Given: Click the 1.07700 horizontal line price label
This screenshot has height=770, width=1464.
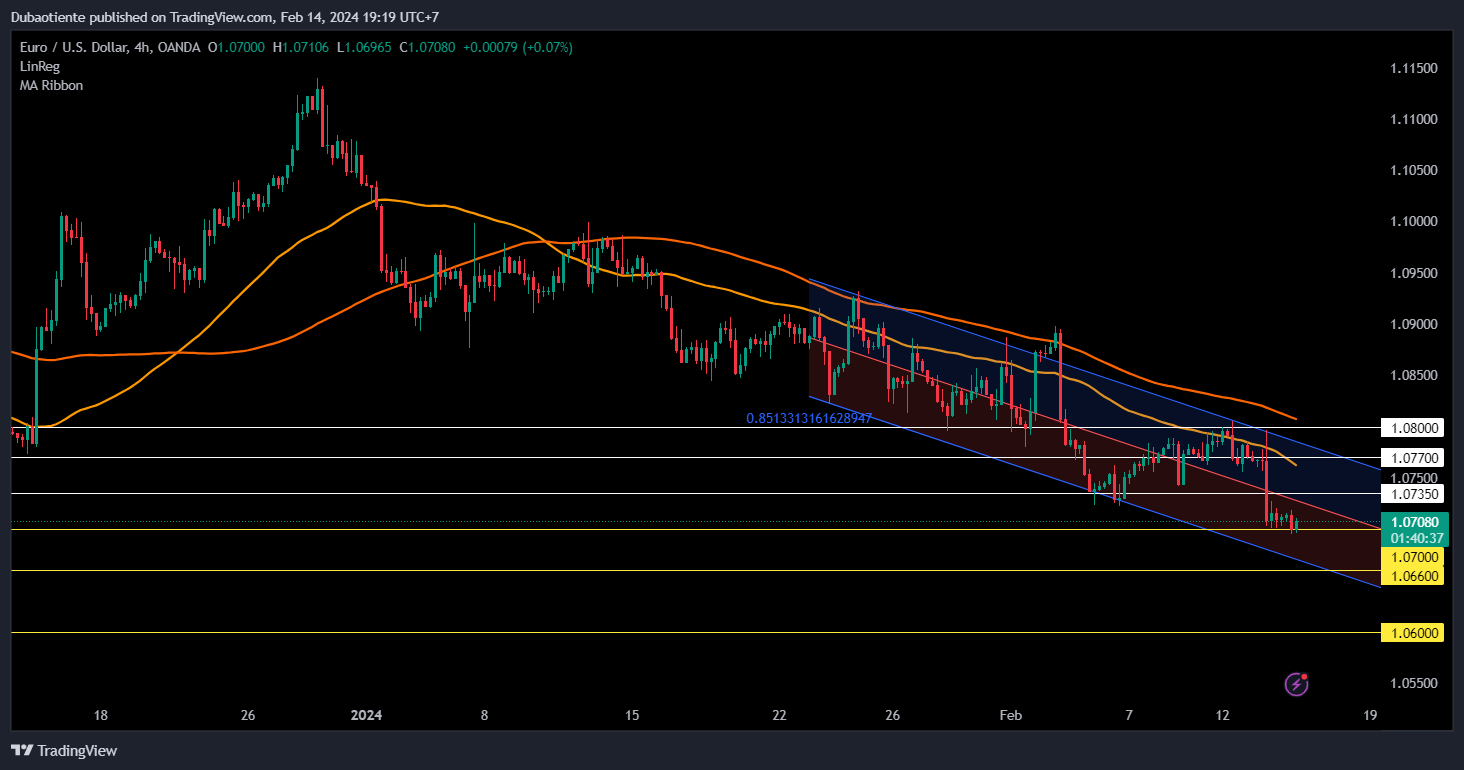Looking at the screenshot, I should click(1413, 458).
